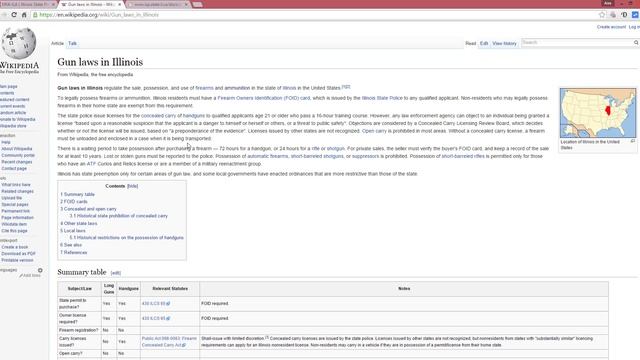Screen dimensions: 640x360
Task: Open the blue extension icon in toolbar
Action: coord(635,15)
